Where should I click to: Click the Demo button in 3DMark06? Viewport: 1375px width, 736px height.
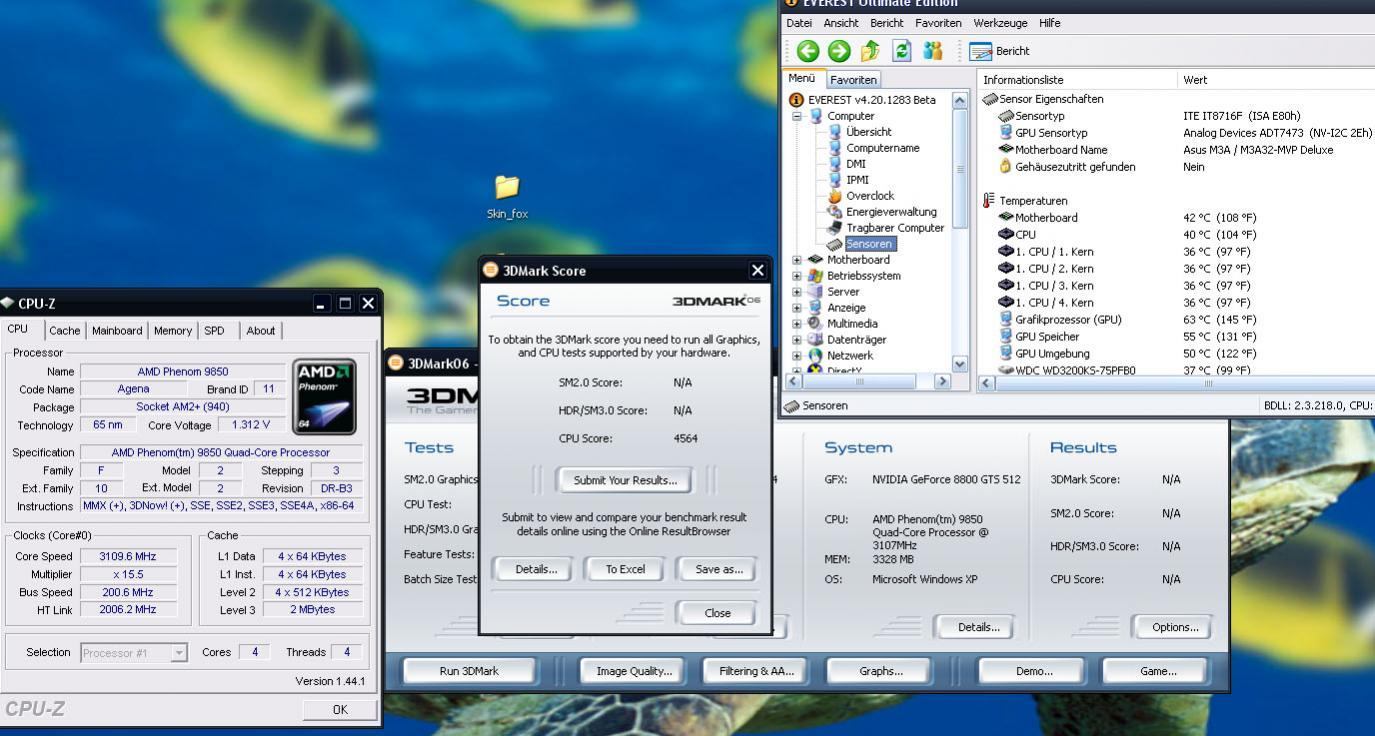(x=1034, y=671)
